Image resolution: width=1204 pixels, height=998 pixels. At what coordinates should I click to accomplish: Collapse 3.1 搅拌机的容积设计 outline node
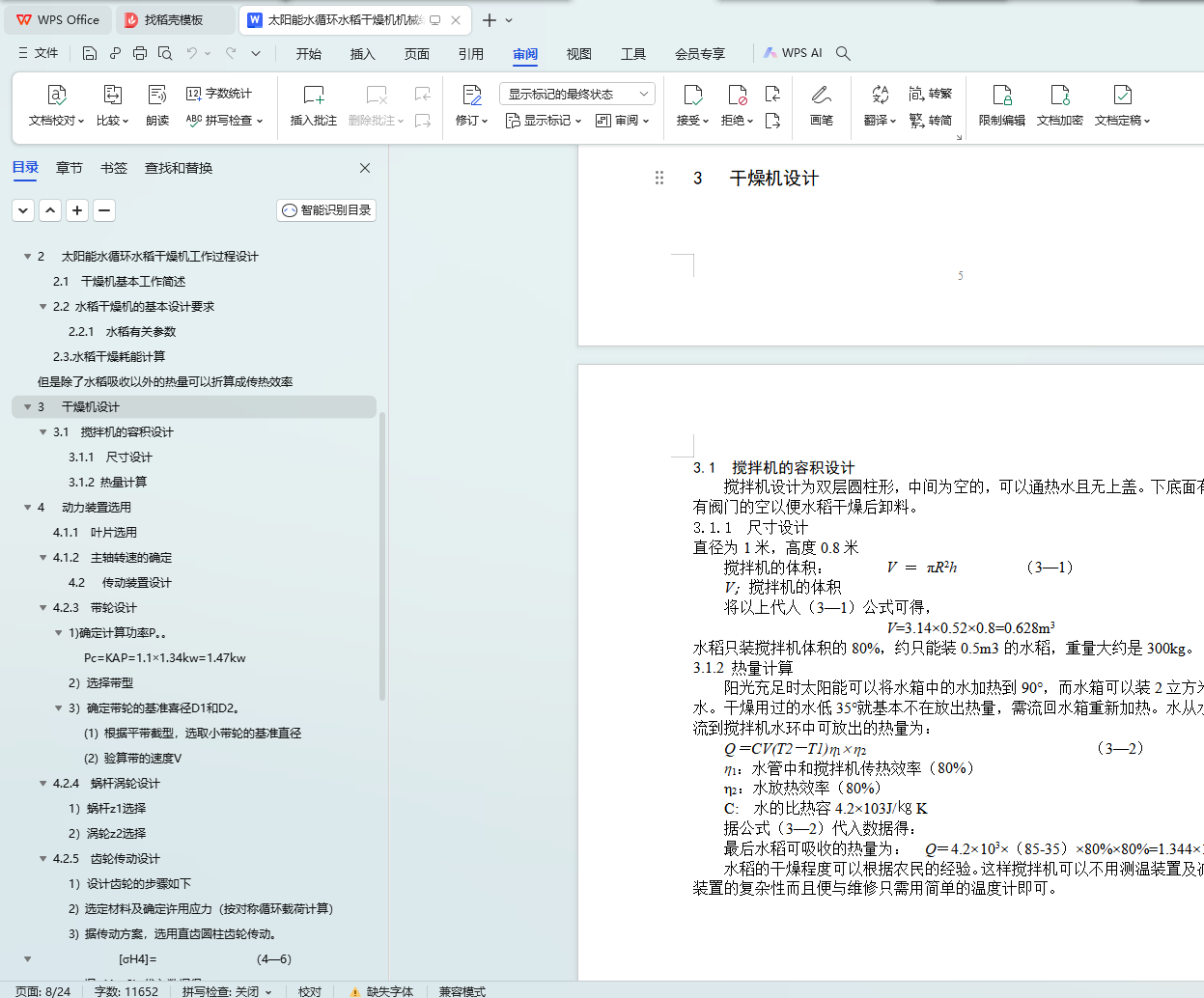point(42,432)
